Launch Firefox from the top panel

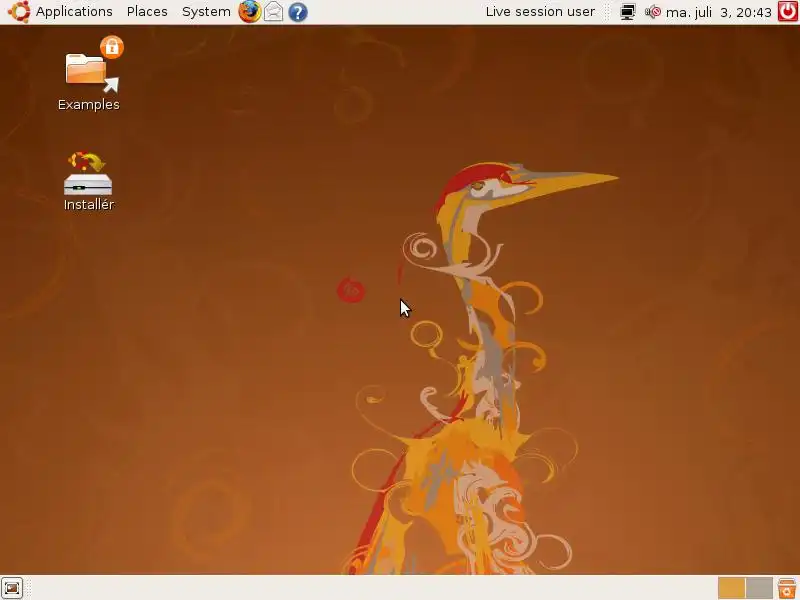[x=249, y=12]
